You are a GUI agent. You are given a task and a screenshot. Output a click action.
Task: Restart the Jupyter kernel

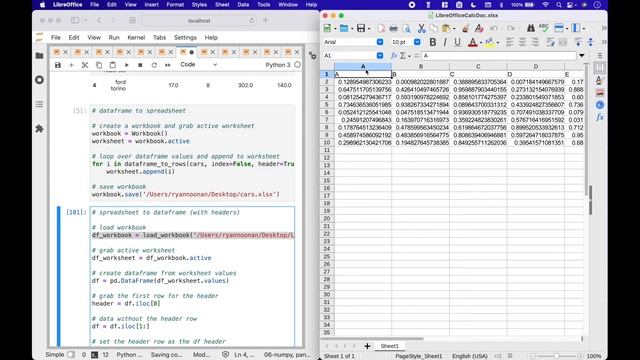click(x=154, y=65)
